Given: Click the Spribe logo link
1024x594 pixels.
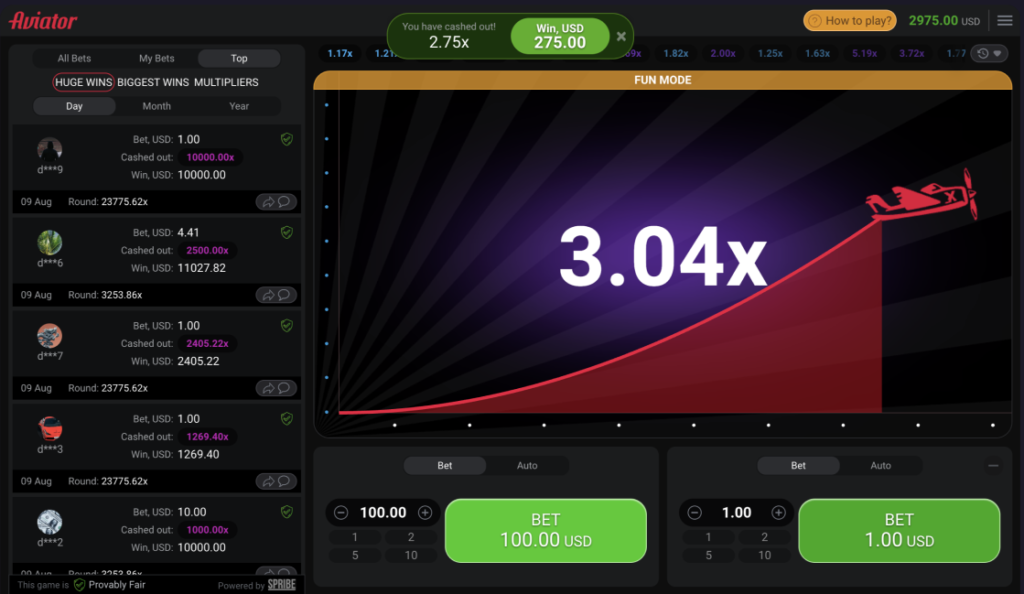Looking at the screenshot, I should (x=281, y=585).
